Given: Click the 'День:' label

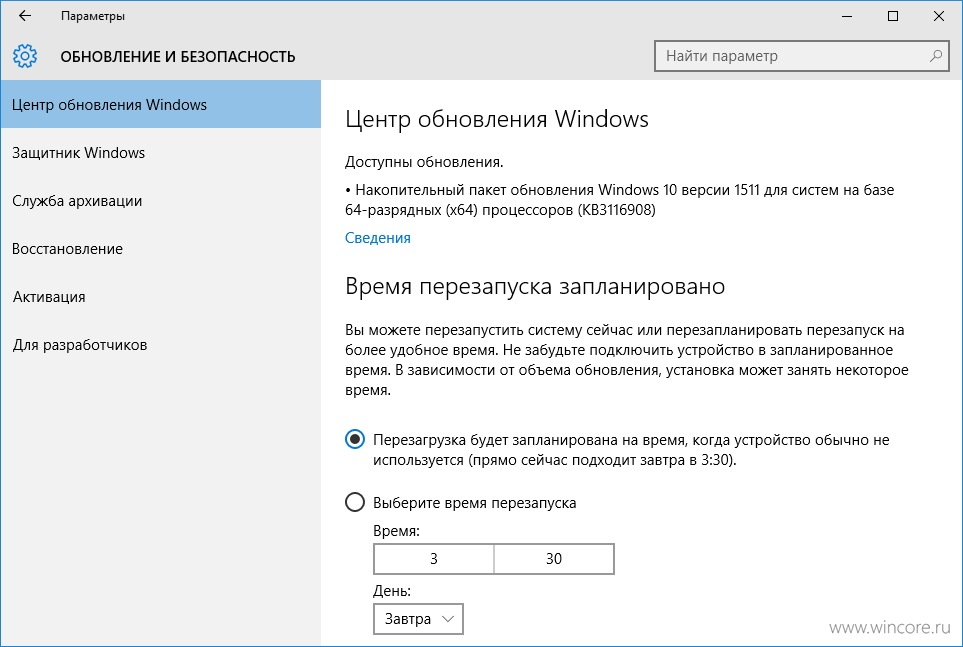Looking at the screenshot, I should click(x=392, y=591).
